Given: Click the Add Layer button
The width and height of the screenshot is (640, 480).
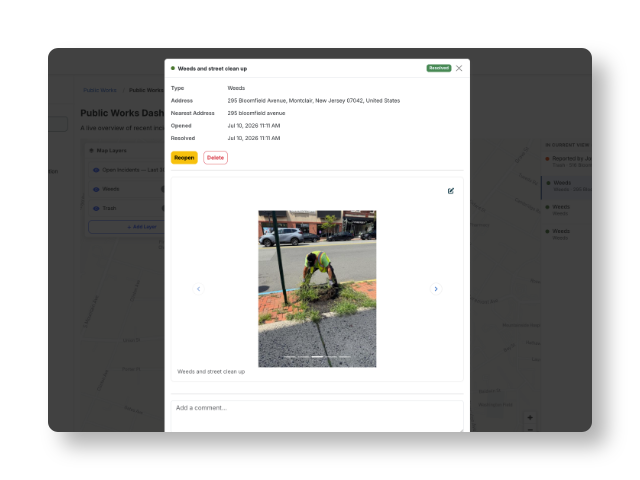Looking at the screenshot, I should [x=127, y=227].
